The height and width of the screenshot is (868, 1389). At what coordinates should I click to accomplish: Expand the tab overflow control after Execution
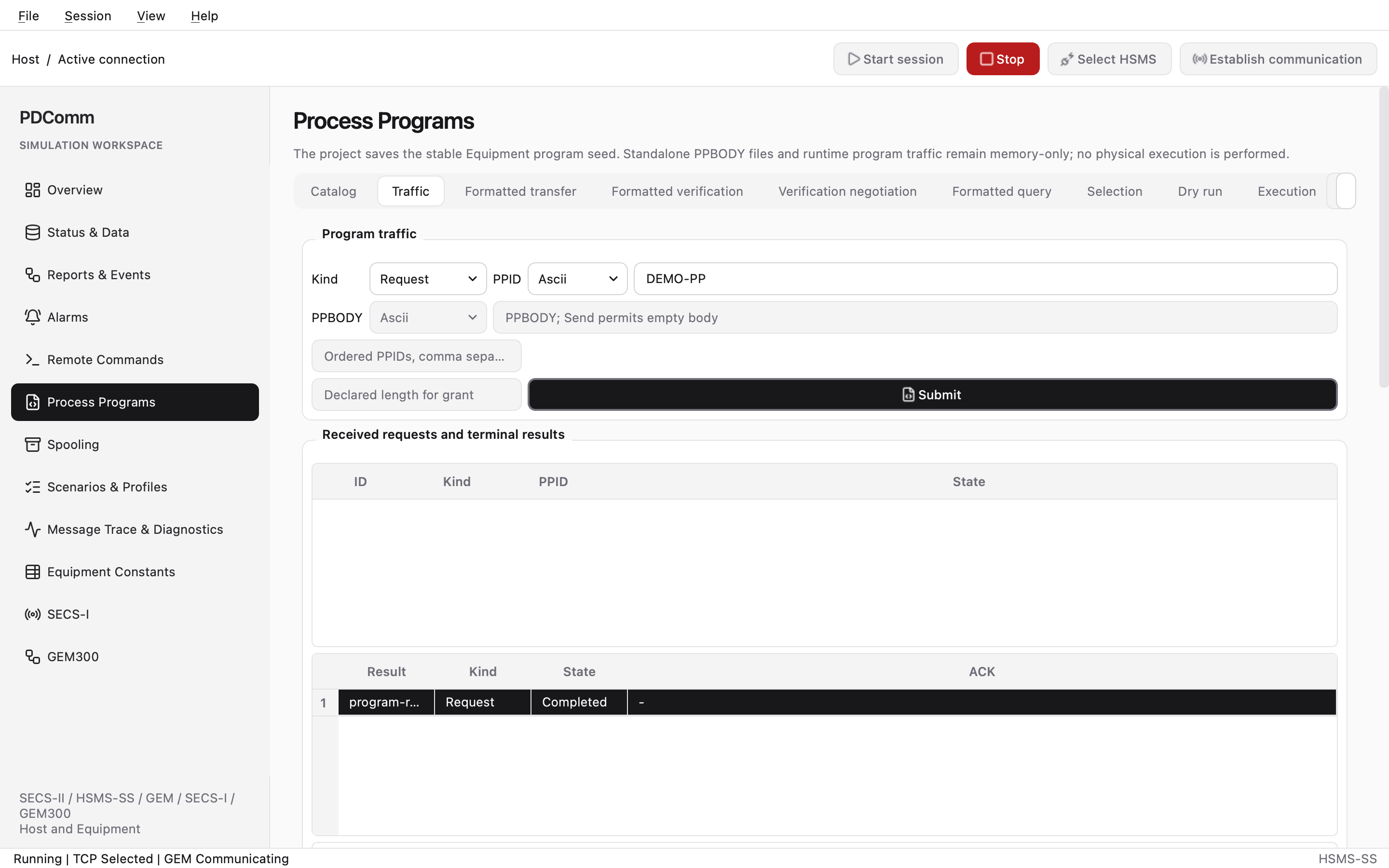(x=1346, y=191)
